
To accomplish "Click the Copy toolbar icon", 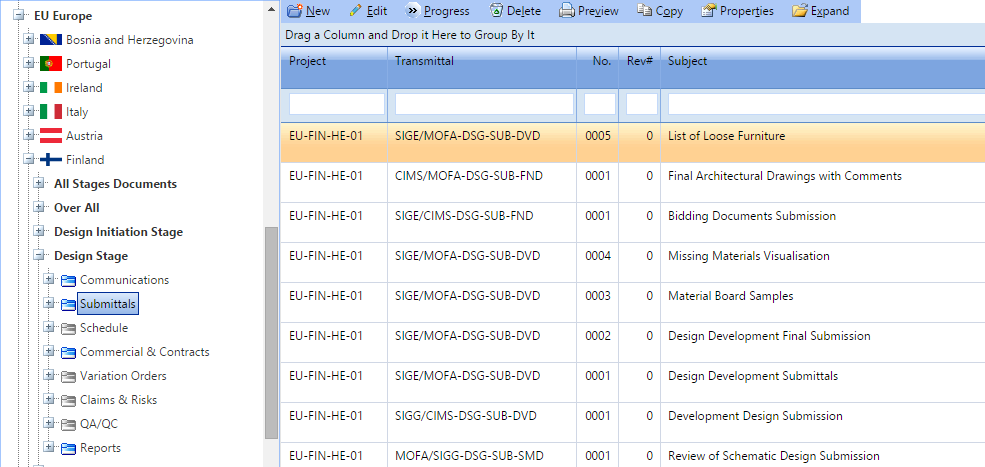I will [x=644, y=11].
